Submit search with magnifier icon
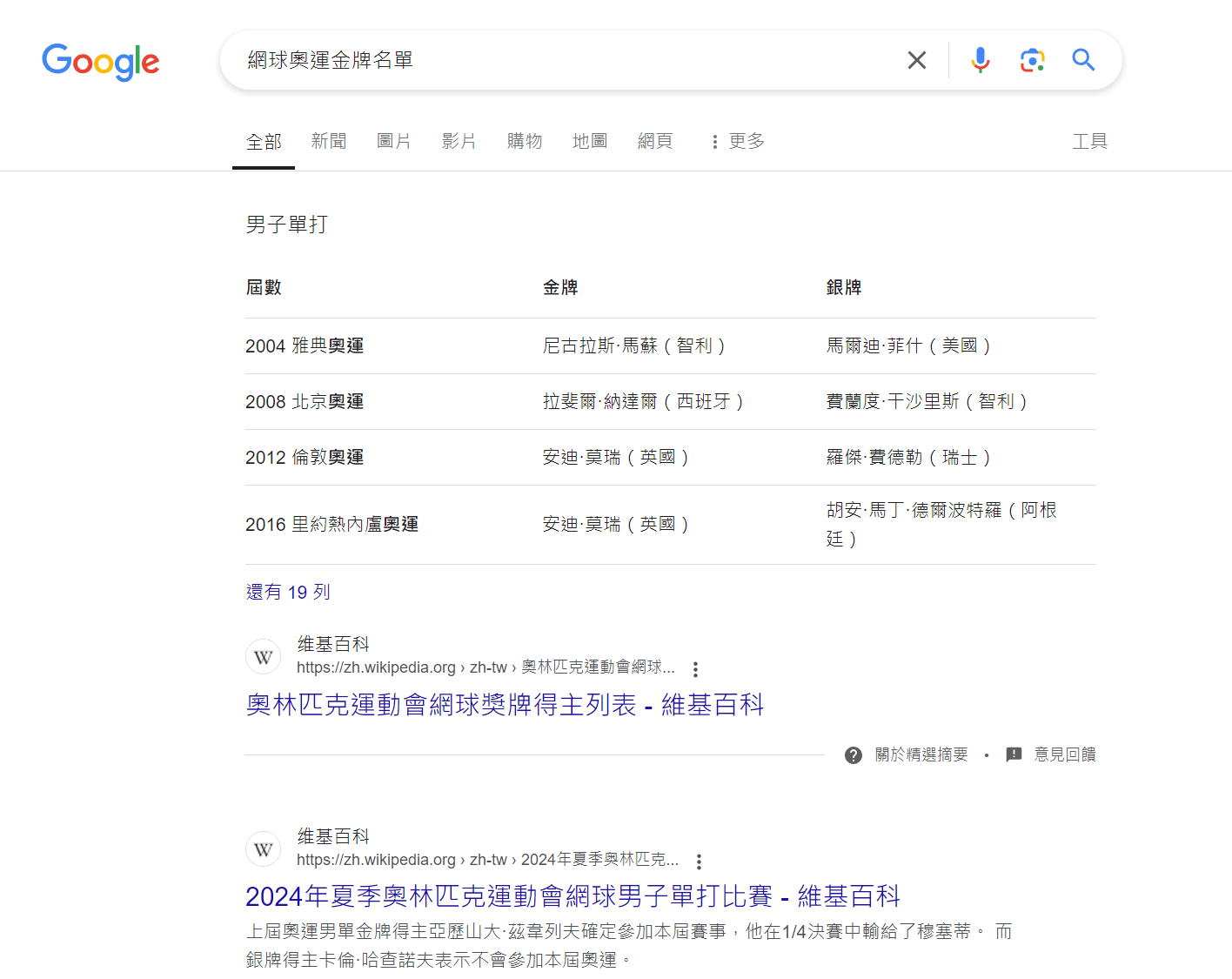This screenshot has height=979, width=1232. click(x=1083, y=60)
